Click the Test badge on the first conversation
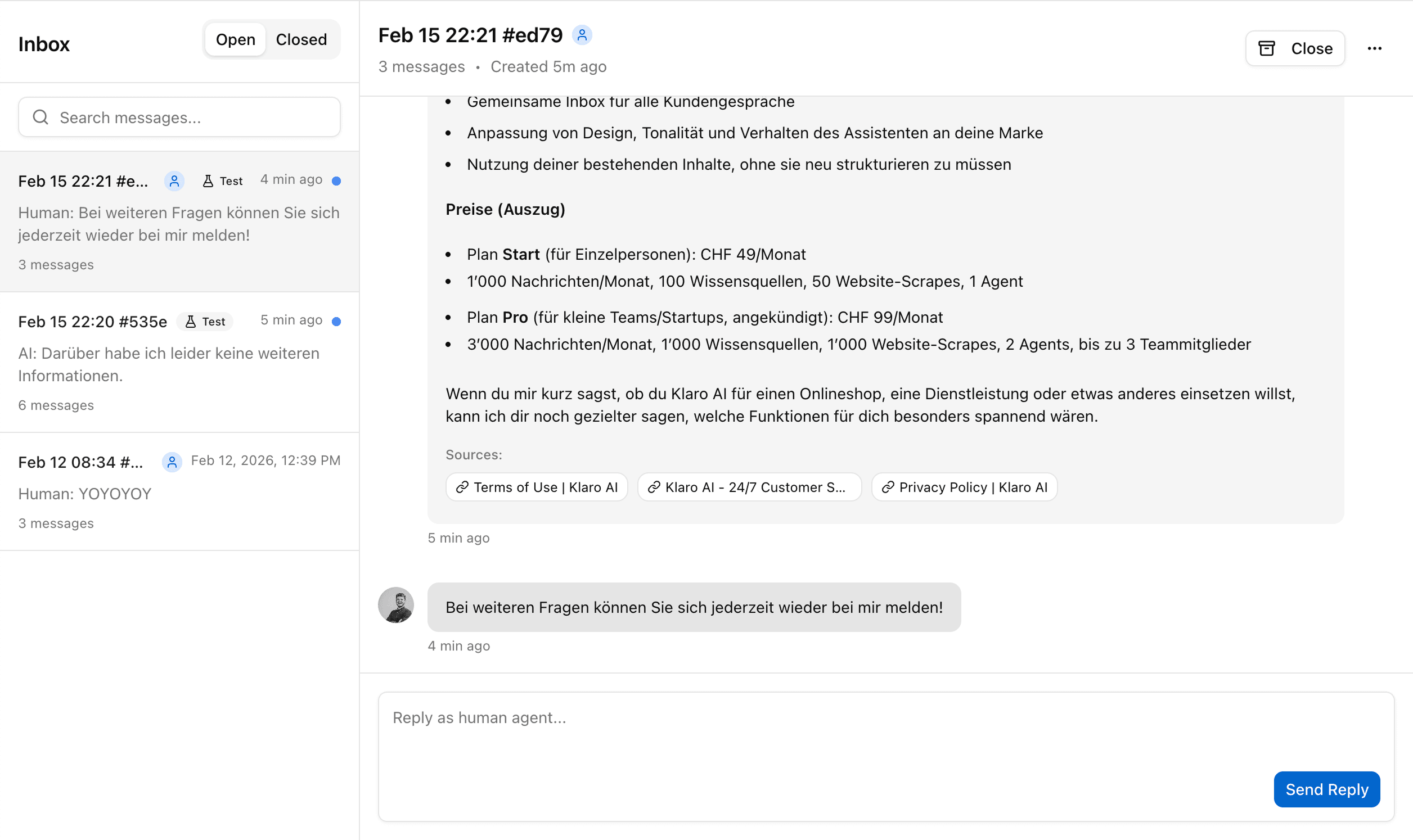 point(222,180)
